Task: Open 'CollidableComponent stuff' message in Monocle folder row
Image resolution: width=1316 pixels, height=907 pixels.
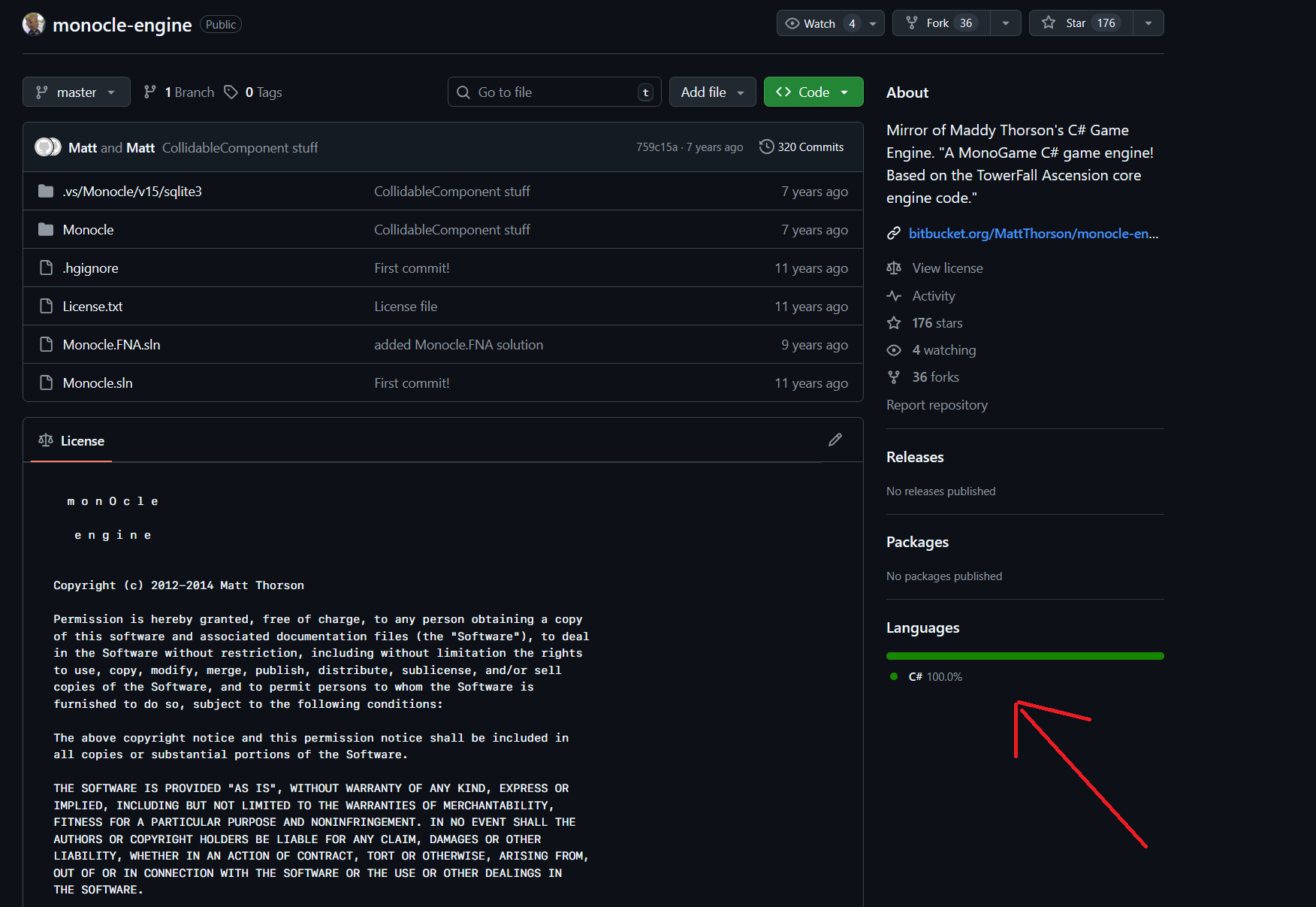Action: tap(452, 230)
